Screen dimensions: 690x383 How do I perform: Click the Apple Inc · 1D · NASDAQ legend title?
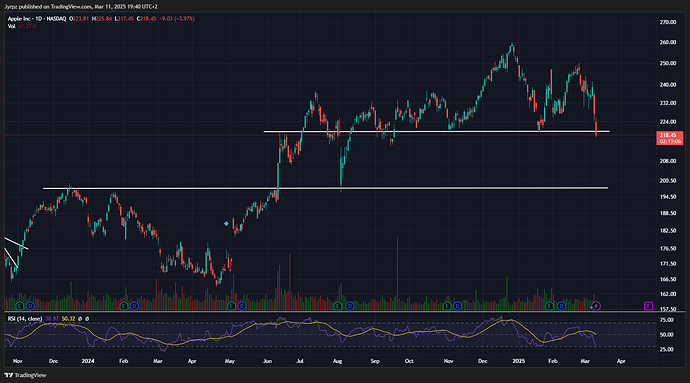[x=37, y=19]
